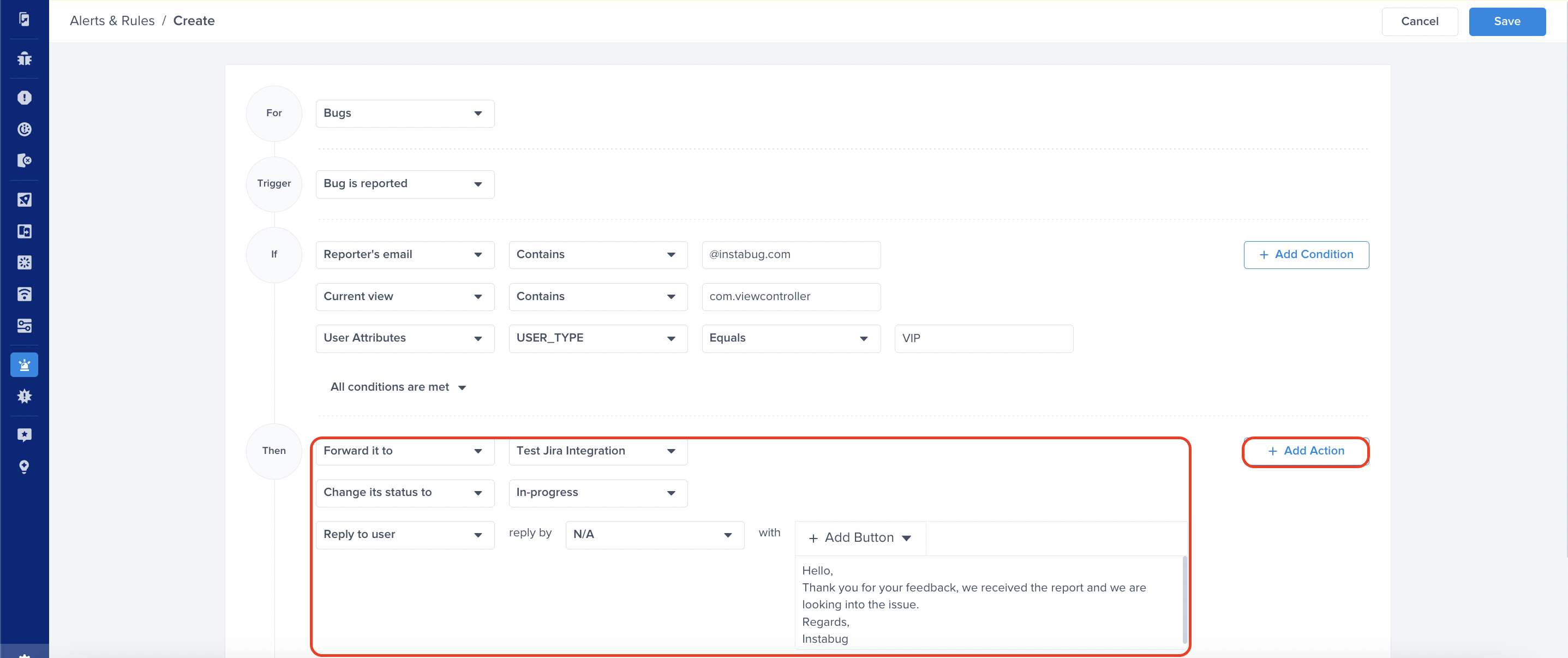Click Alerts & Rules breadcrumb link
Screen dimensions: 1568x658
112,21
